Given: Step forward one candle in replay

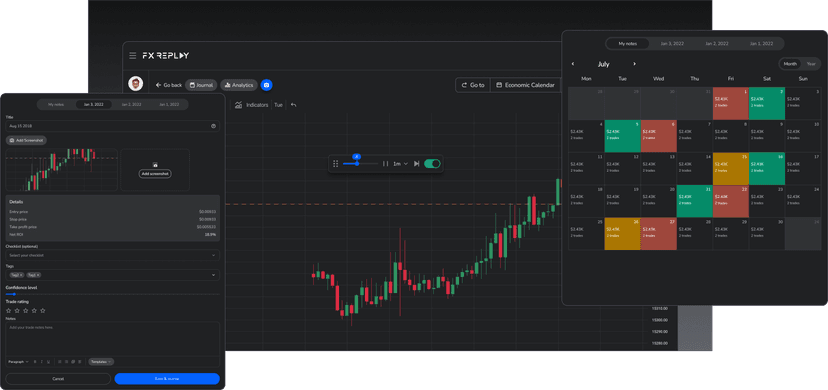Looking at the screenshot, I should 417,164.
